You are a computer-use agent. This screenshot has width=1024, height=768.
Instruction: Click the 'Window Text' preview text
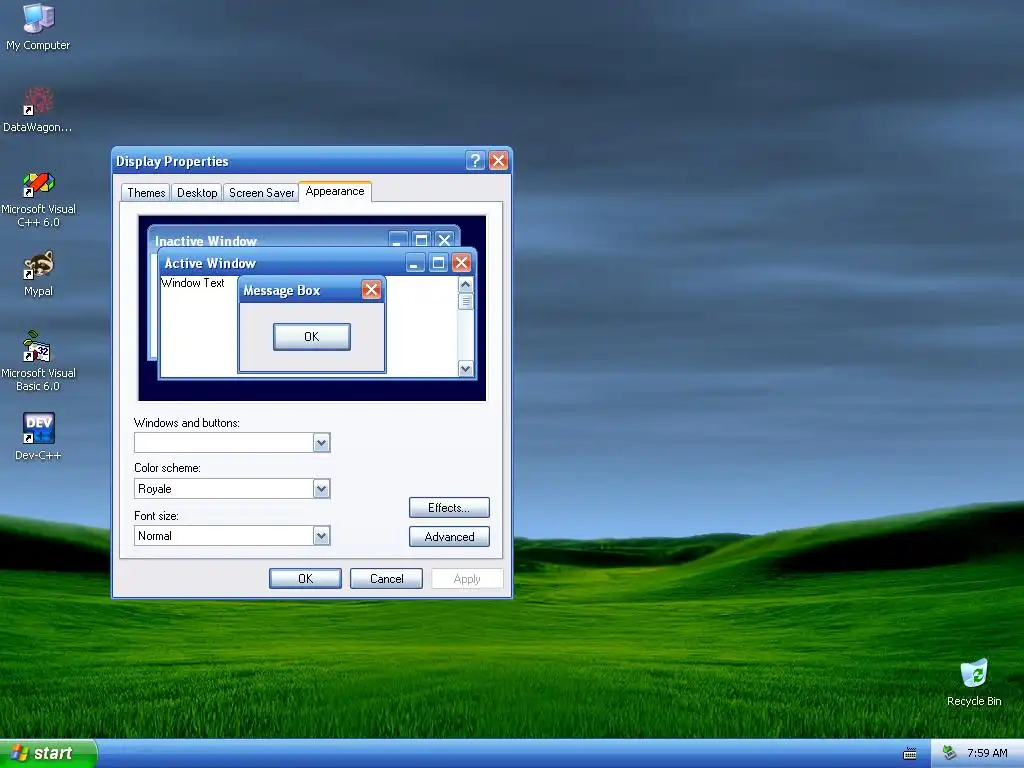tap(193, 283)
